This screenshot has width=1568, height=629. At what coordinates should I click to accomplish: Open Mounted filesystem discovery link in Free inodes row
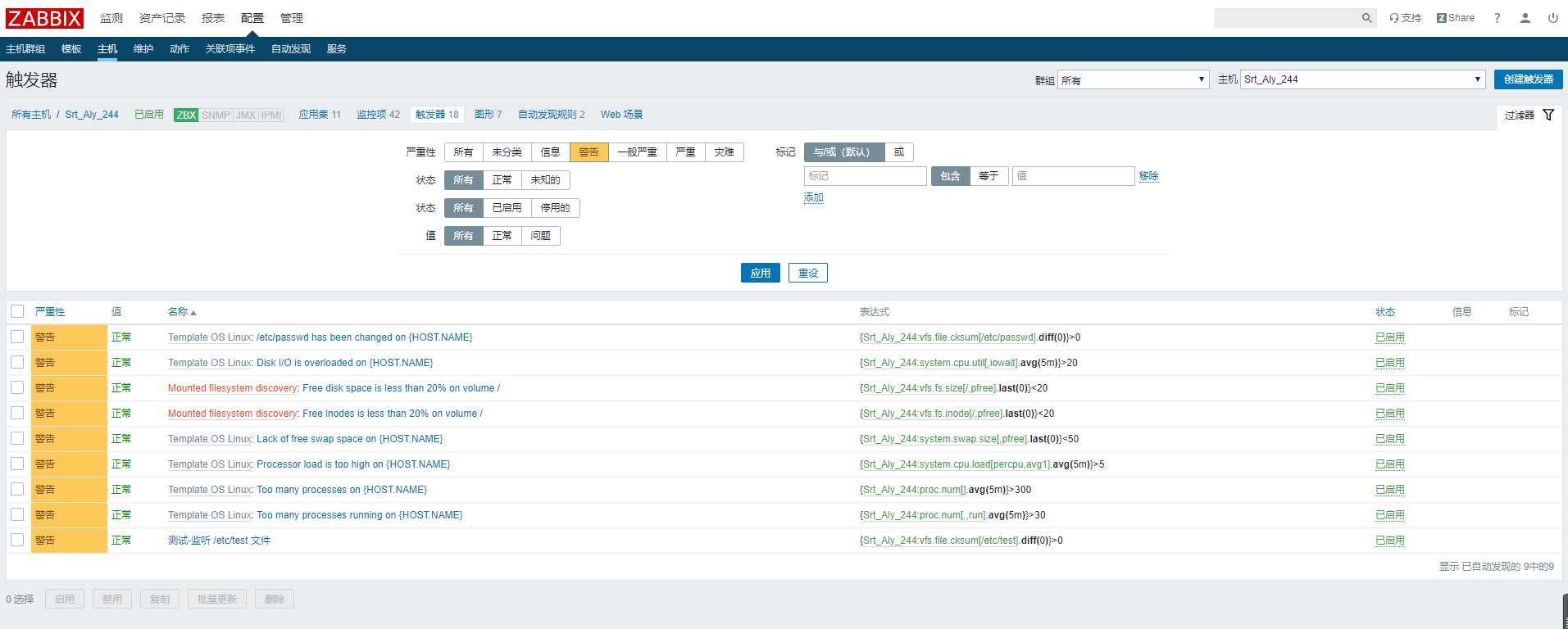point(233,414)
